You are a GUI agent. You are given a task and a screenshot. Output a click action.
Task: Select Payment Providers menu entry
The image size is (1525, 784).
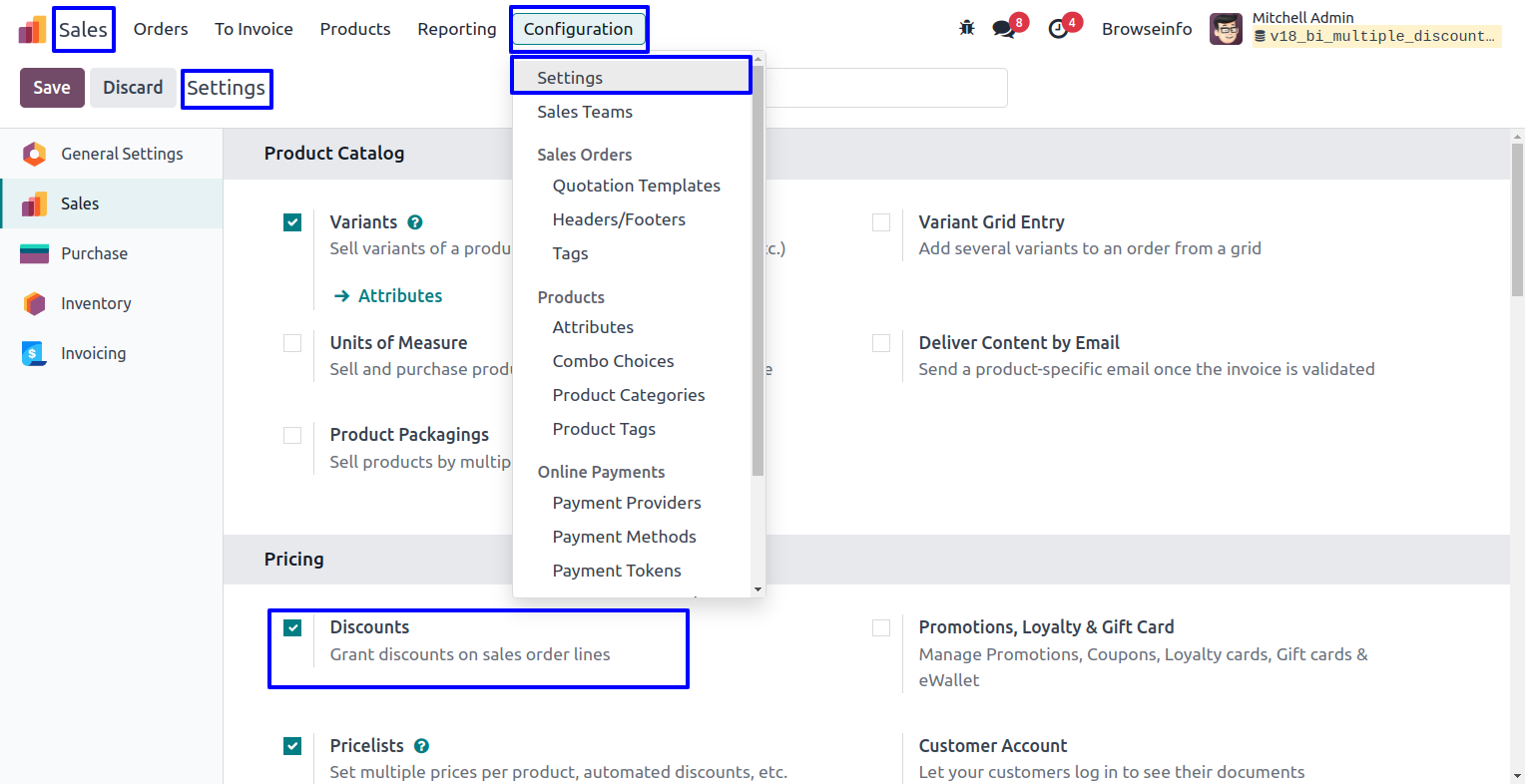(x=627, y=503)
